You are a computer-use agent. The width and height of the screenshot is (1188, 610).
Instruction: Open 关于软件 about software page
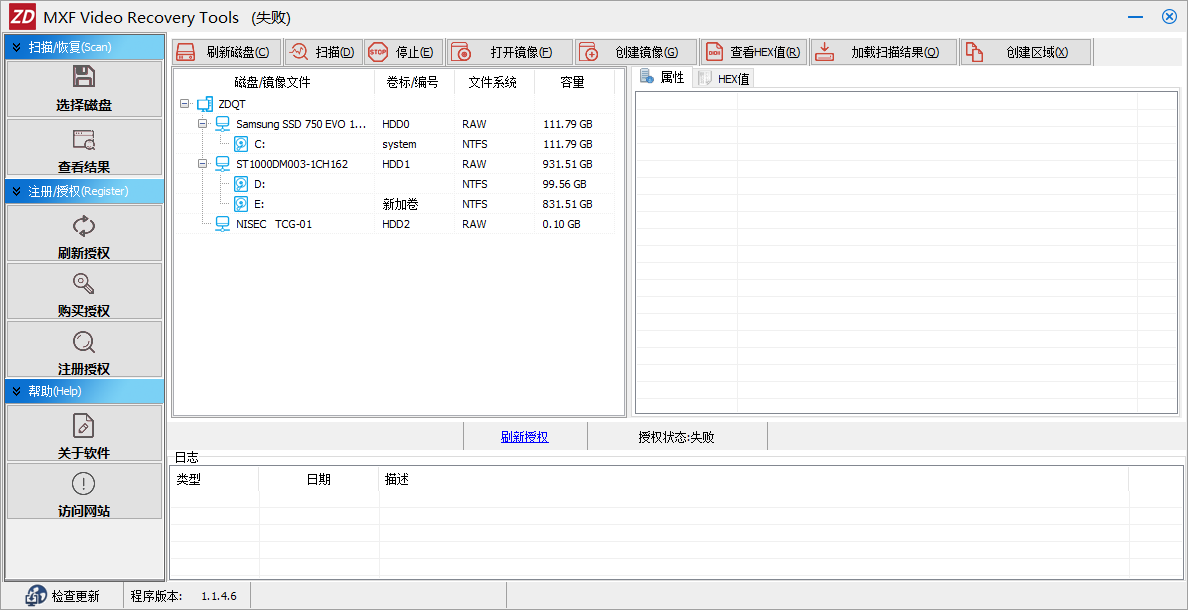tap(83, 433)
